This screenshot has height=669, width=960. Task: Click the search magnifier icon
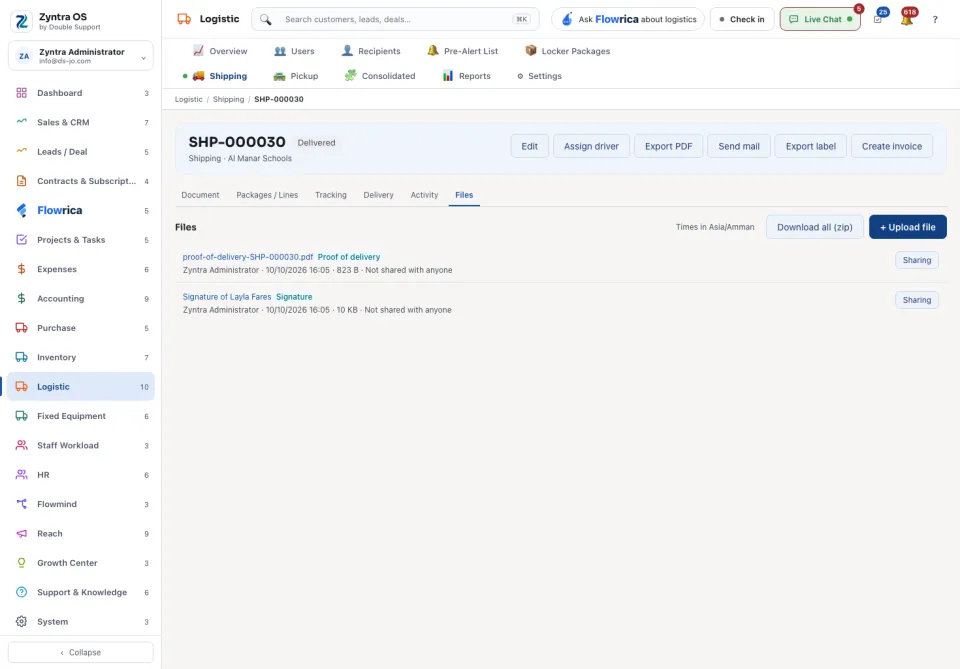pyautogui.click(x=265, y=20)
